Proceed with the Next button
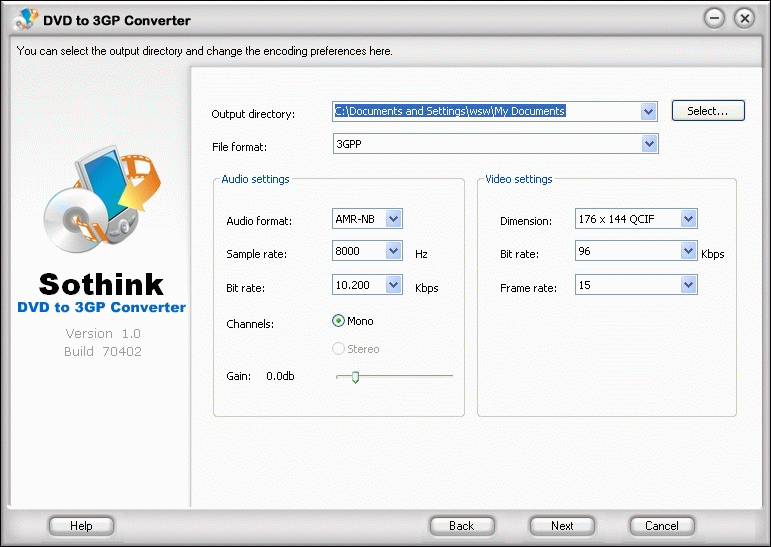Viewport: 771px width, 547px height. 562,526
